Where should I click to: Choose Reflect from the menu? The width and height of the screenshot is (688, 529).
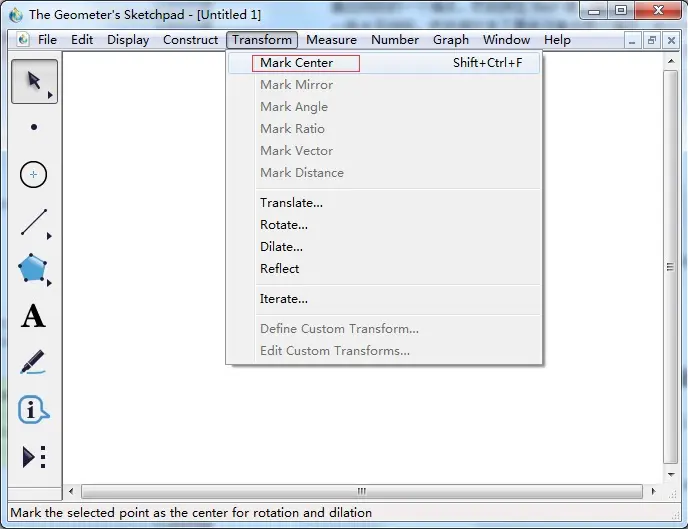coord(384,268)
